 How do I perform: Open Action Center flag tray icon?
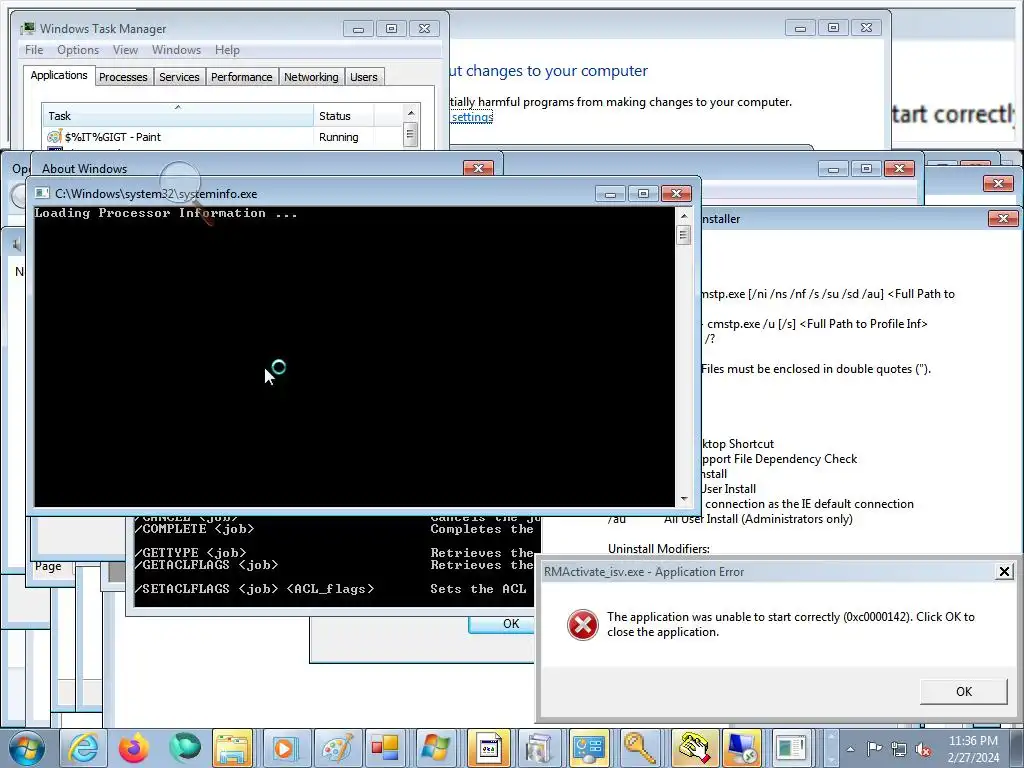(x=874, y=749)
